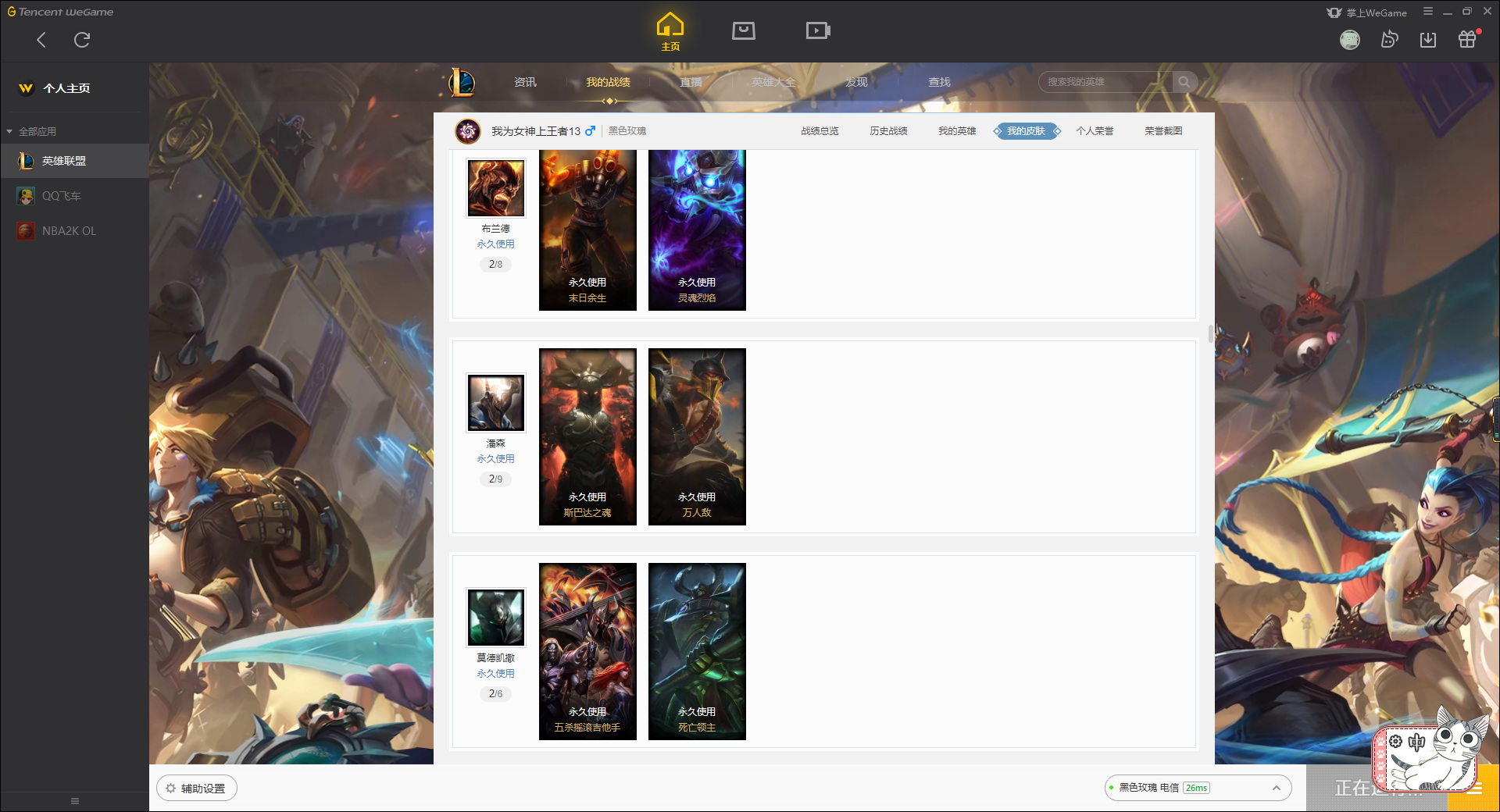Click summoner name 我为女神上王者13

pyautogui.click(x=536, y=131)
